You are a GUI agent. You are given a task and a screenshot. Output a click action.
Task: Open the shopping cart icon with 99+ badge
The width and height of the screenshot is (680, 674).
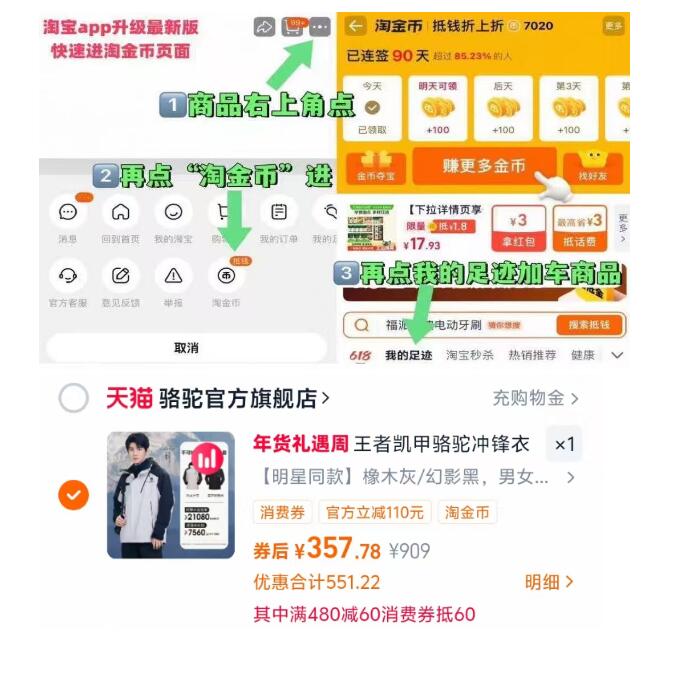point(294,27)
